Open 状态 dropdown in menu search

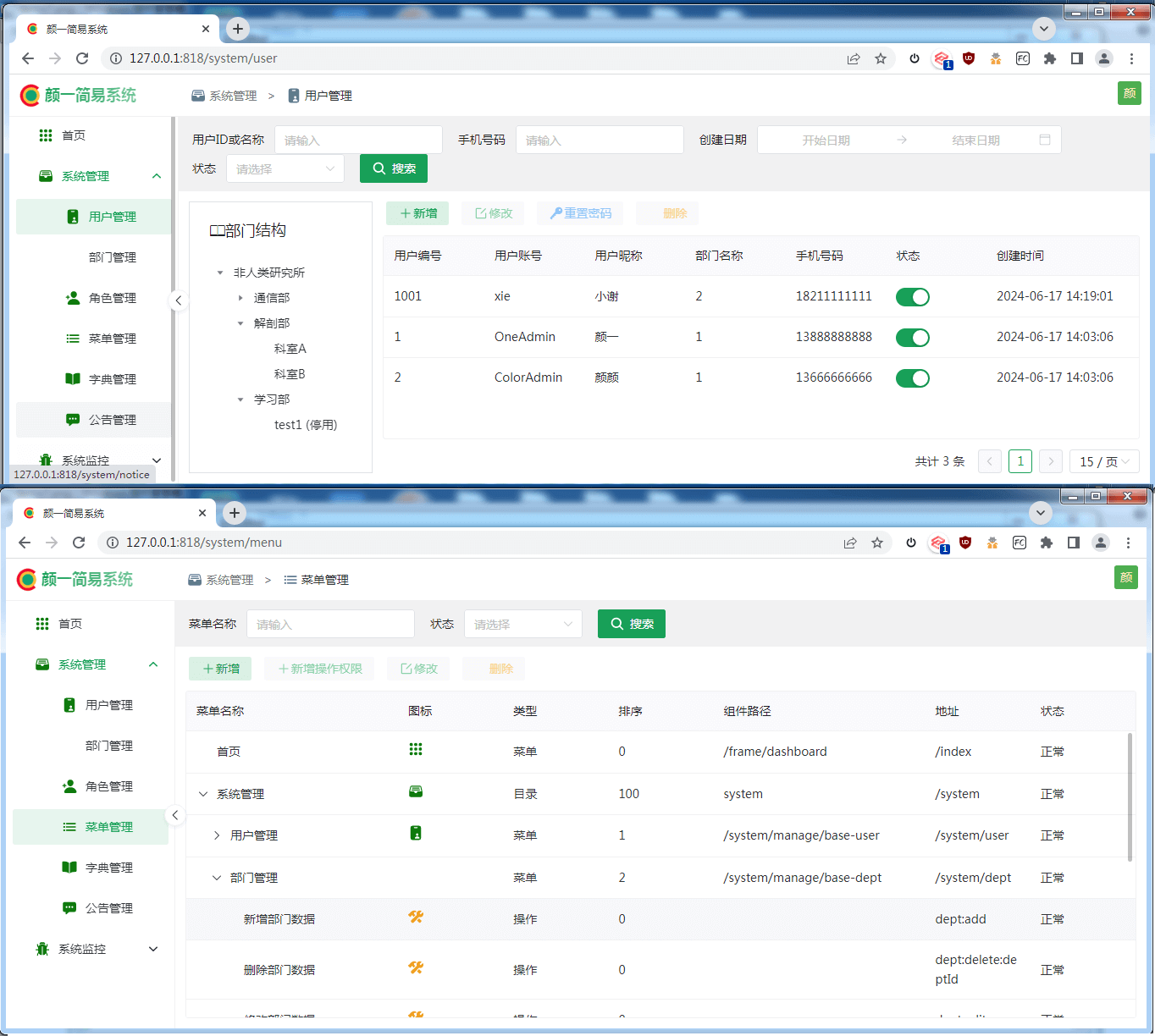523,624
